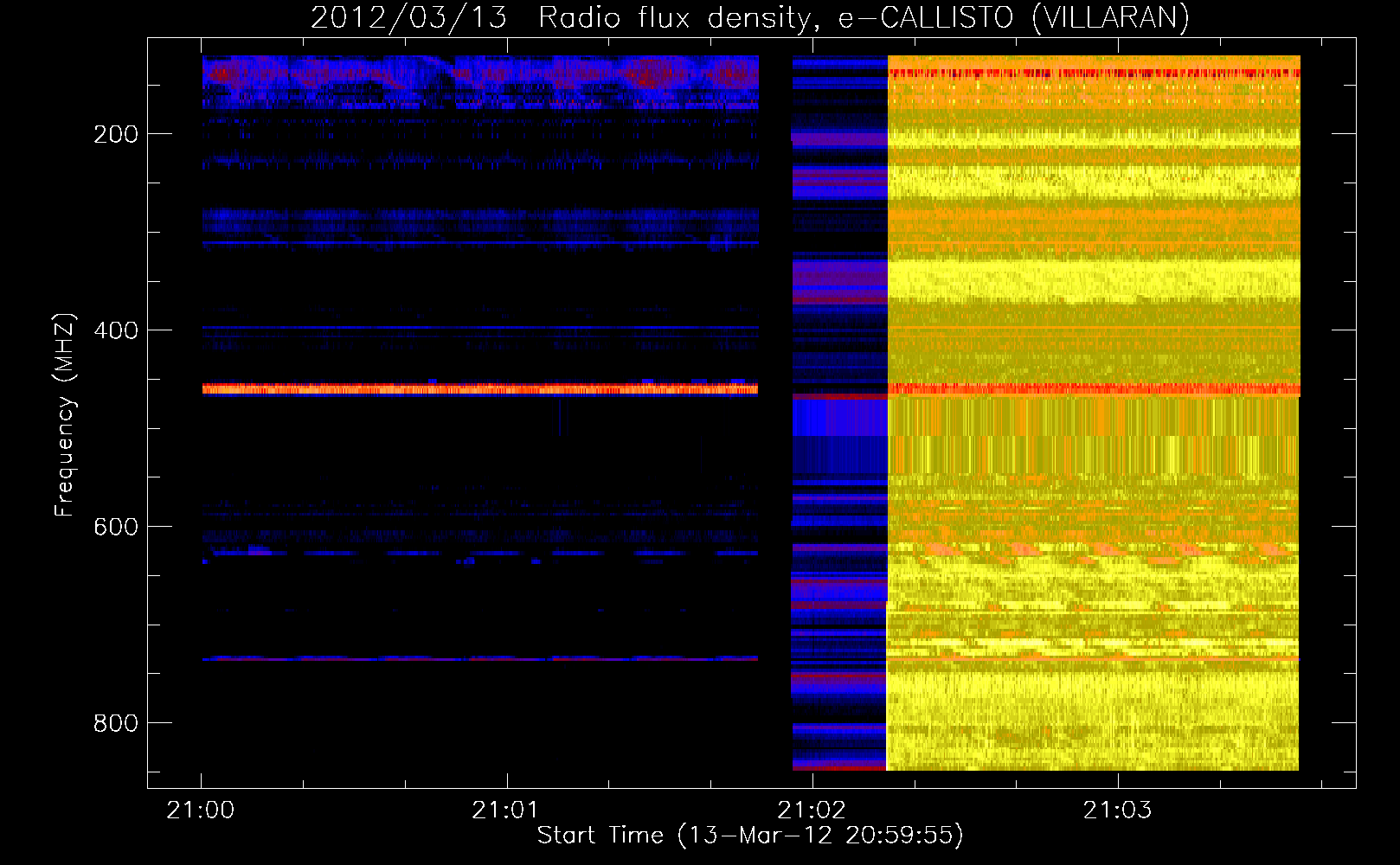Click the '21:02' time axis label
The height and width of the screenshot is (865, 1400).
click(812, 811)
